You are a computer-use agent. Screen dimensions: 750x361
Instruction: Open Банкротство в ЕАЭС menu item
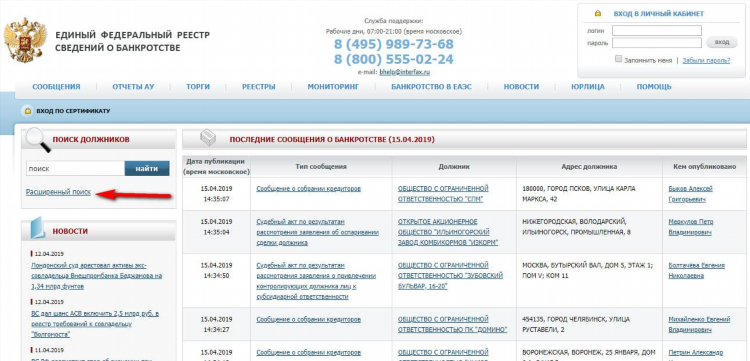[431, 87]
